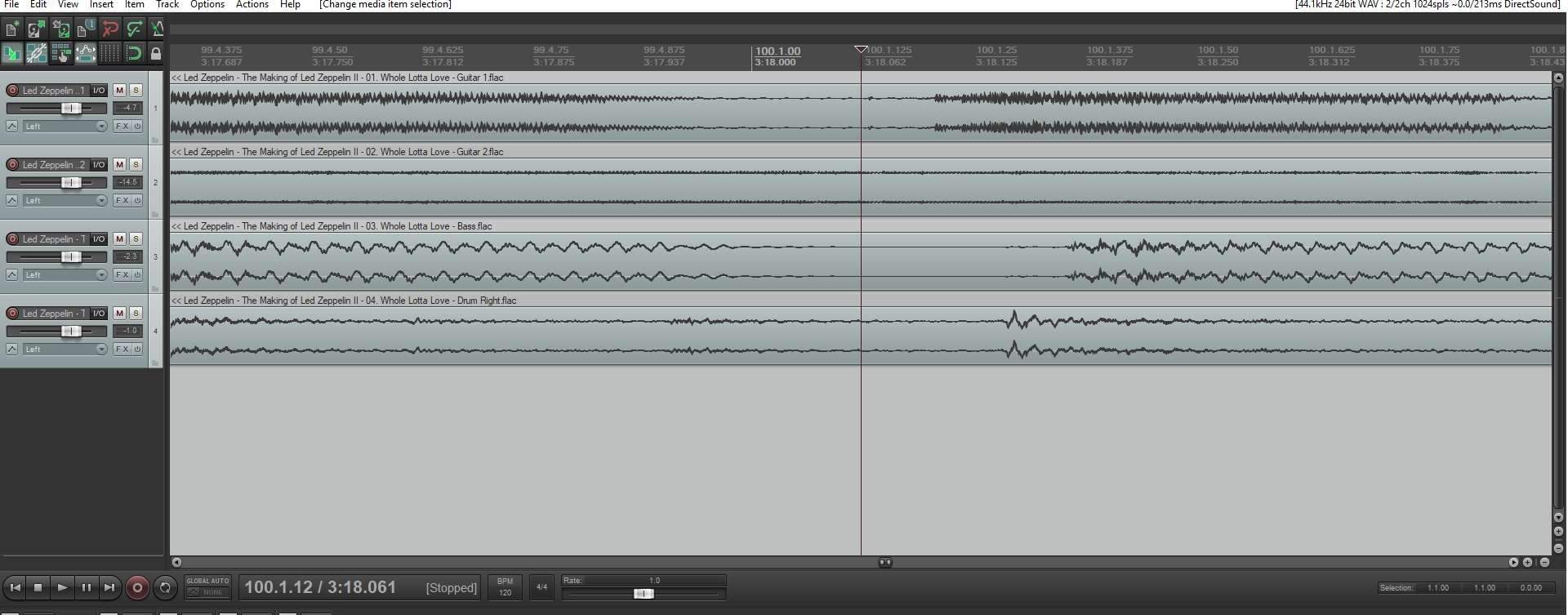Click the 4/4 time signature button
The height and width of the screenshot is (615, 1568).
coord(541,587)
